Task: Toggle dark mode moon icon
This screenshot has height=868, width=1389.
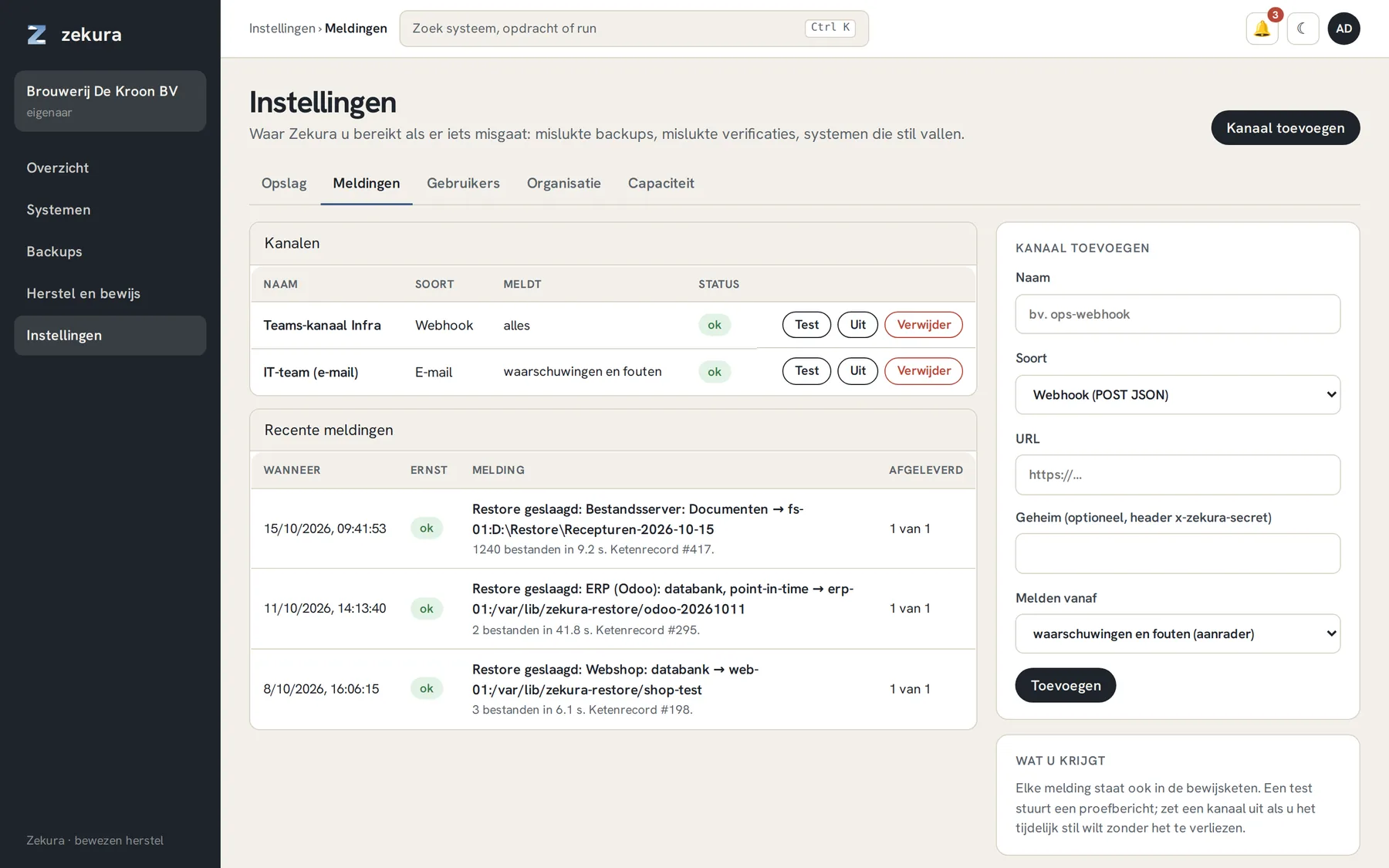Action: (1303, 29)
